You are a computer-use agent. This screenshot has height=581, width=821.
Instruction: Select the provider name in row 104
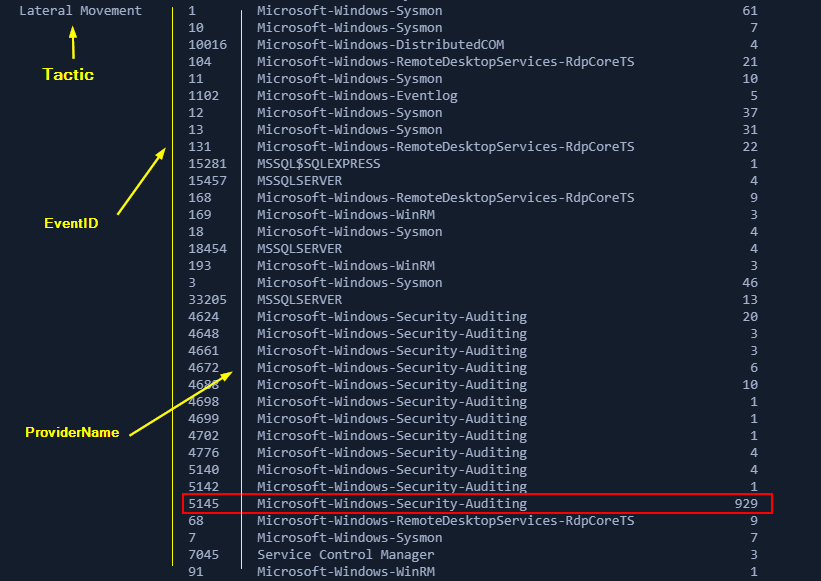pyautogui.click(x=446, y=62)
